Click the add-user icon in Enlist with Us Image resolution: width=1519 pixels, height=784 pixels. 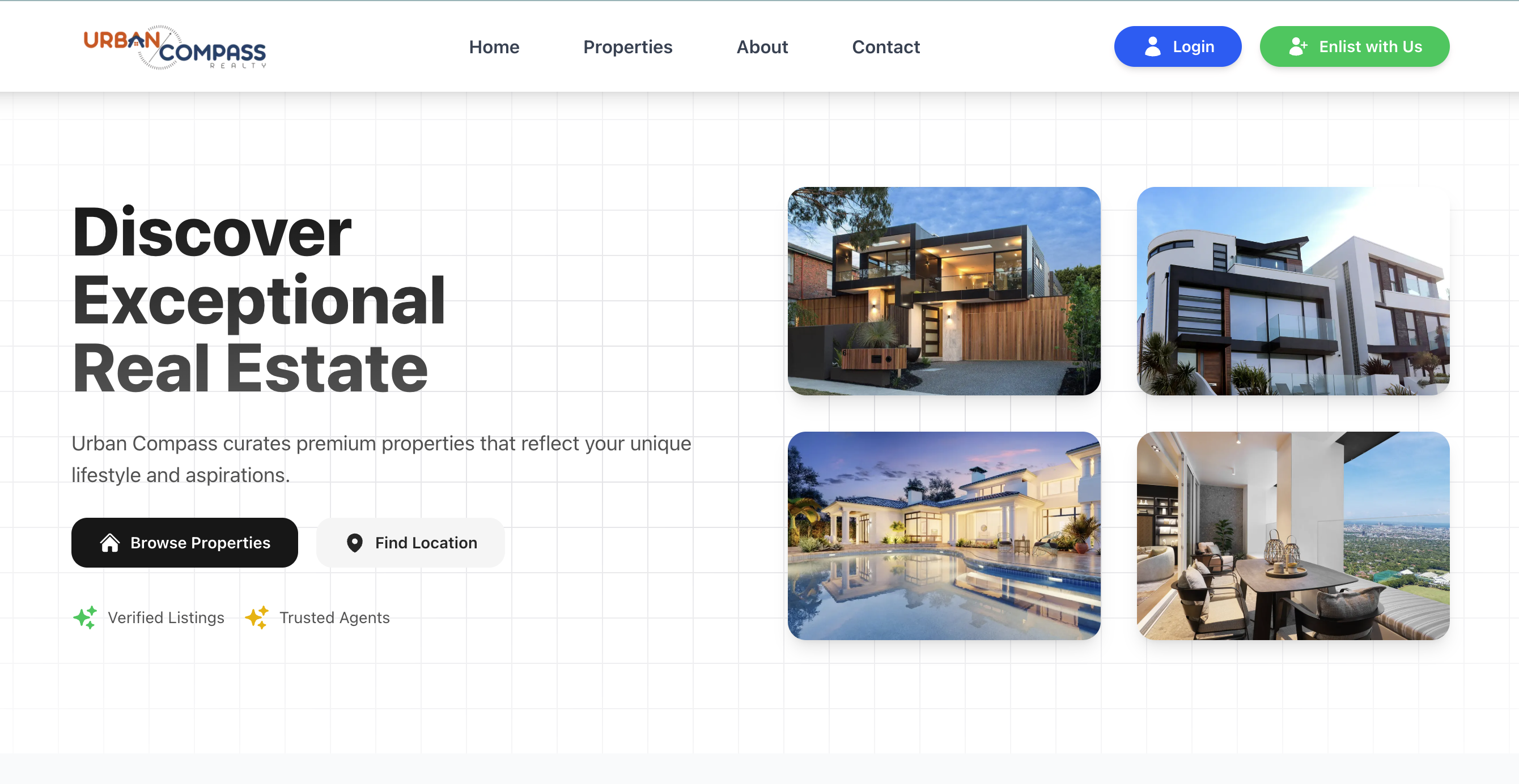click(1299, 46)
